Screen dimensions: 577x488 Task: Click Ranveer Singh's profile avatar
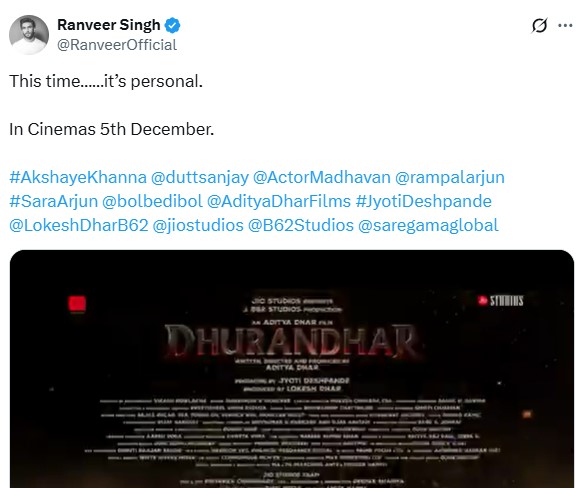29,35
